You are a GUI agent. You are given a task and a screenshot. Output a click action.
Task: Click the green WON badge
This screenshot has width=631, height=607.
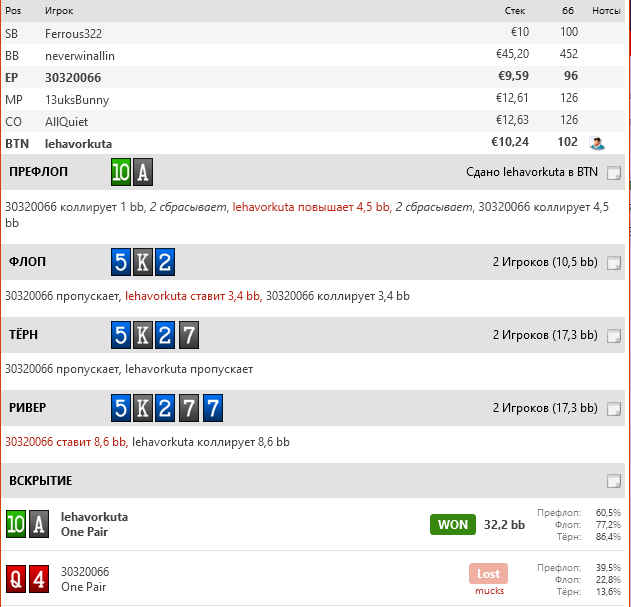click(453, 524)
